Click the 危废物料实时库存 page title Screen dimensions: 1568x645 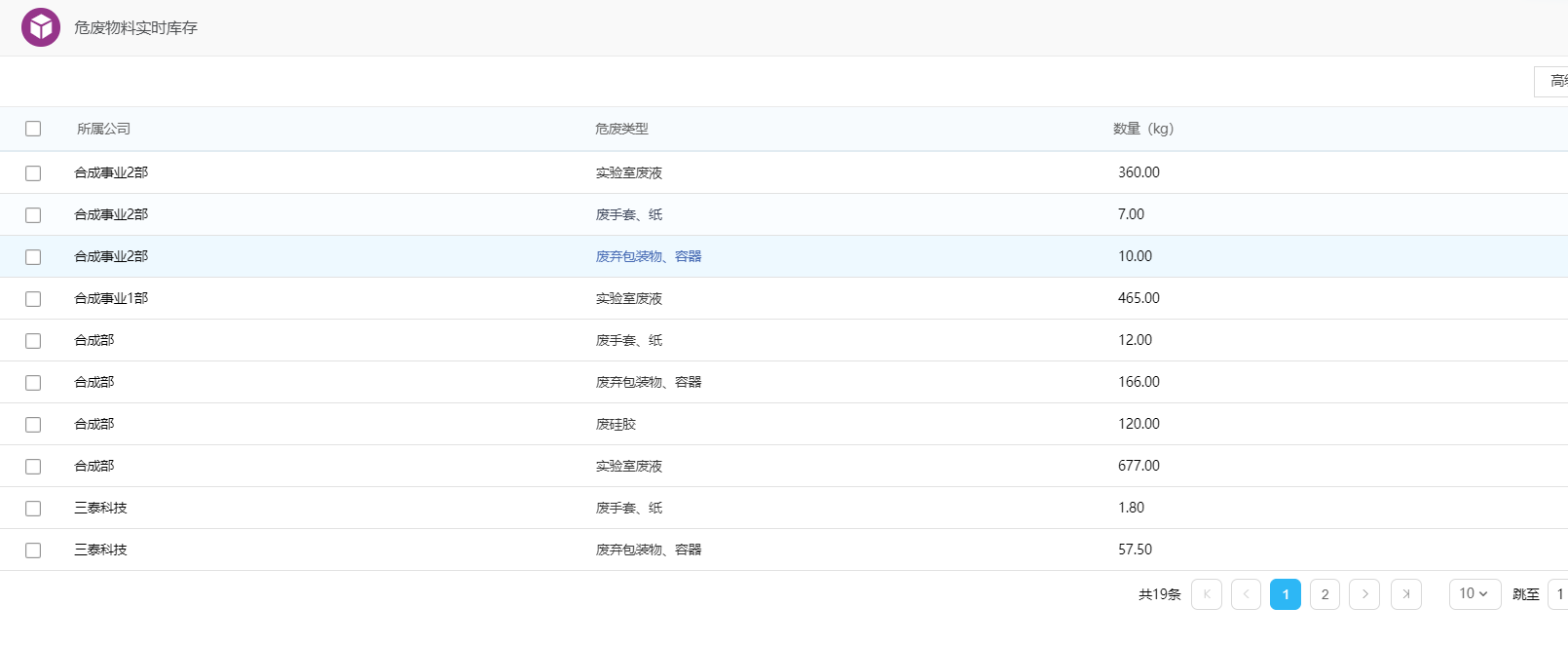pyautogui.click(x=135, y=28)
